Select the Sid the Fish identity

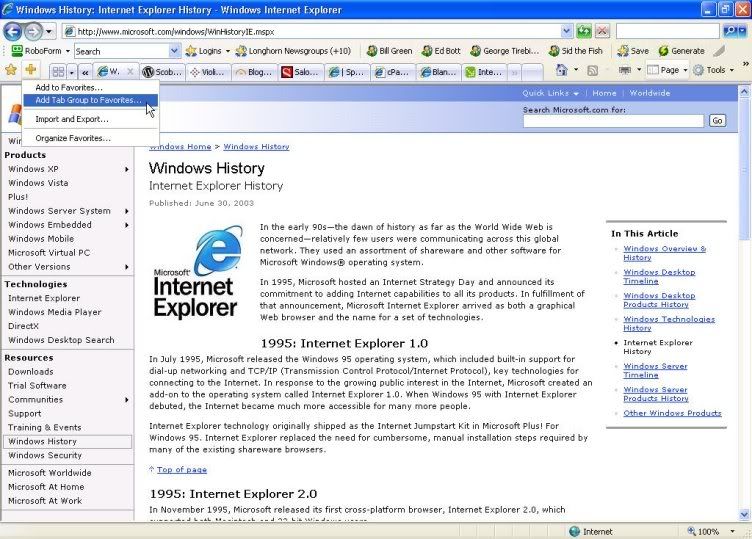point(576,51)
